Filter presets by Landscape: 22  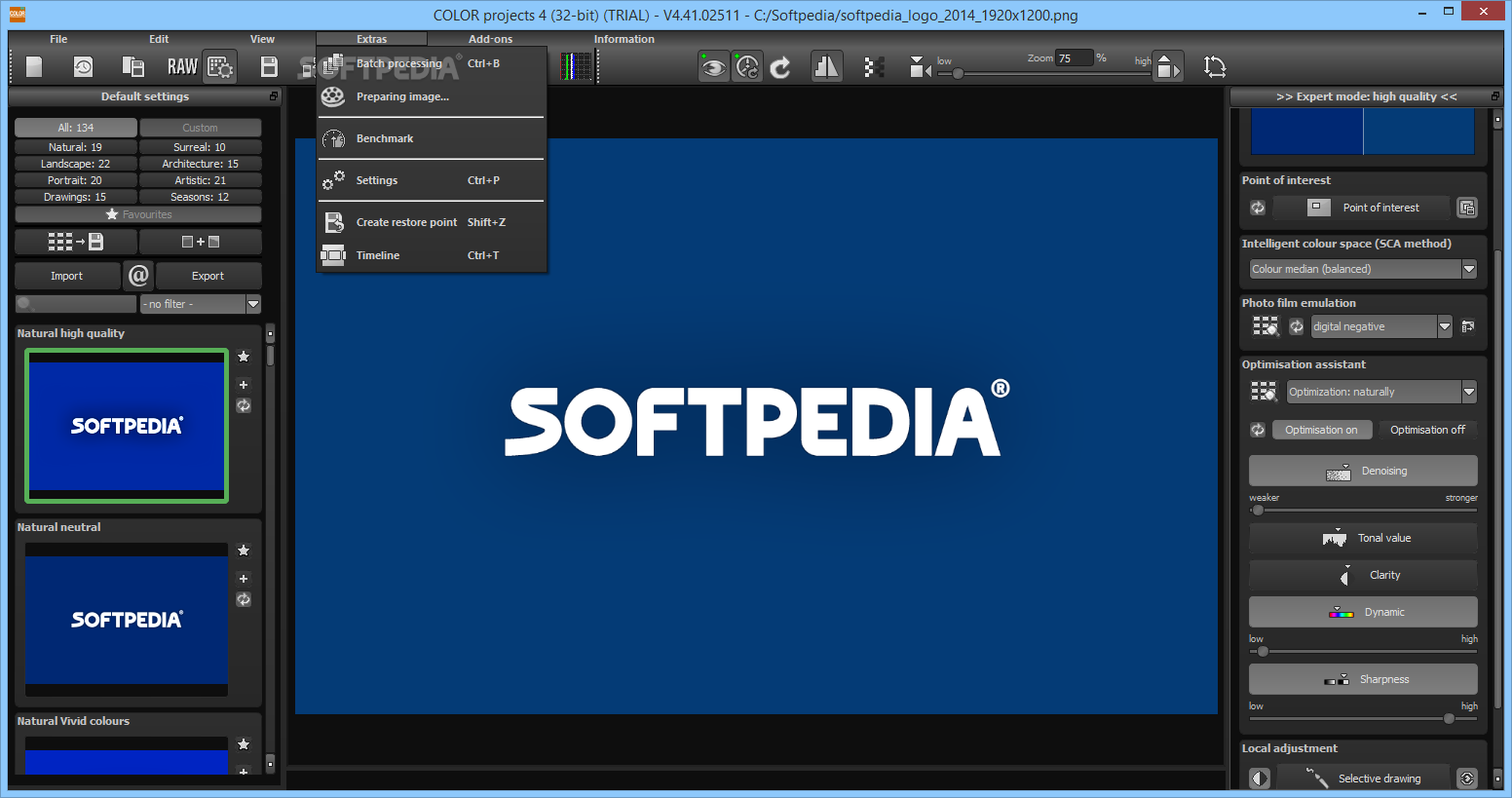(x=75, y=164)
